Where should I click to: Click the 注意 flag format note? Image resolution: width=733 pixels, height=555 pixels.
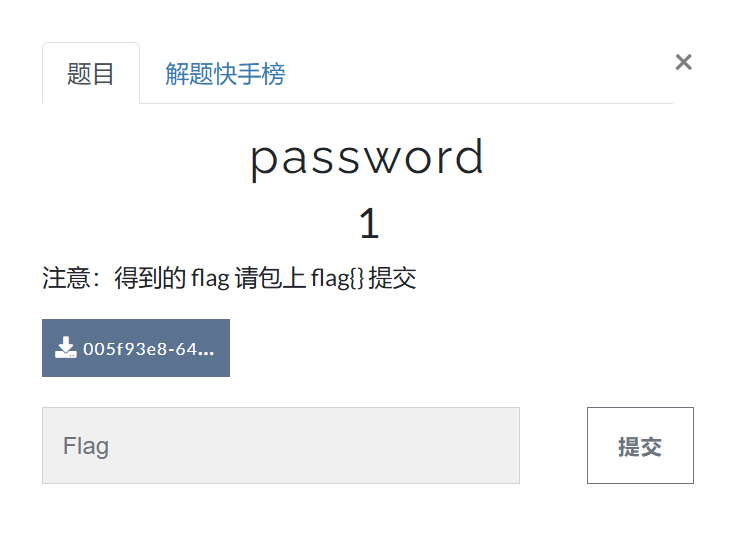coord(229,278)
